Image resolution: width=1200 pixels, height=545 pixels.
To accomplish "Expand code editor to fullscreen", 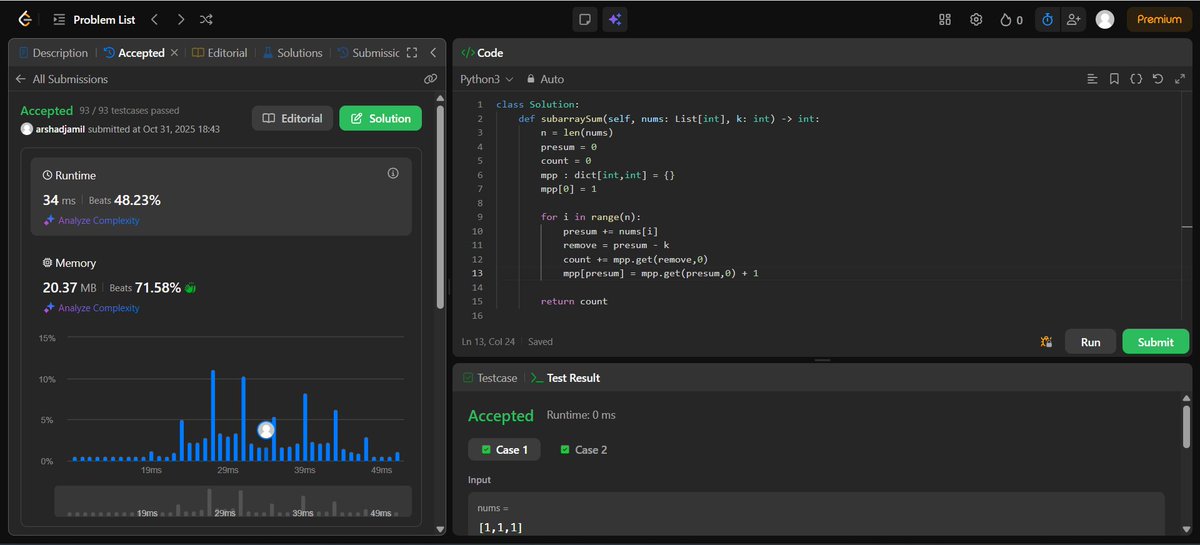I will pos(1178,78).
